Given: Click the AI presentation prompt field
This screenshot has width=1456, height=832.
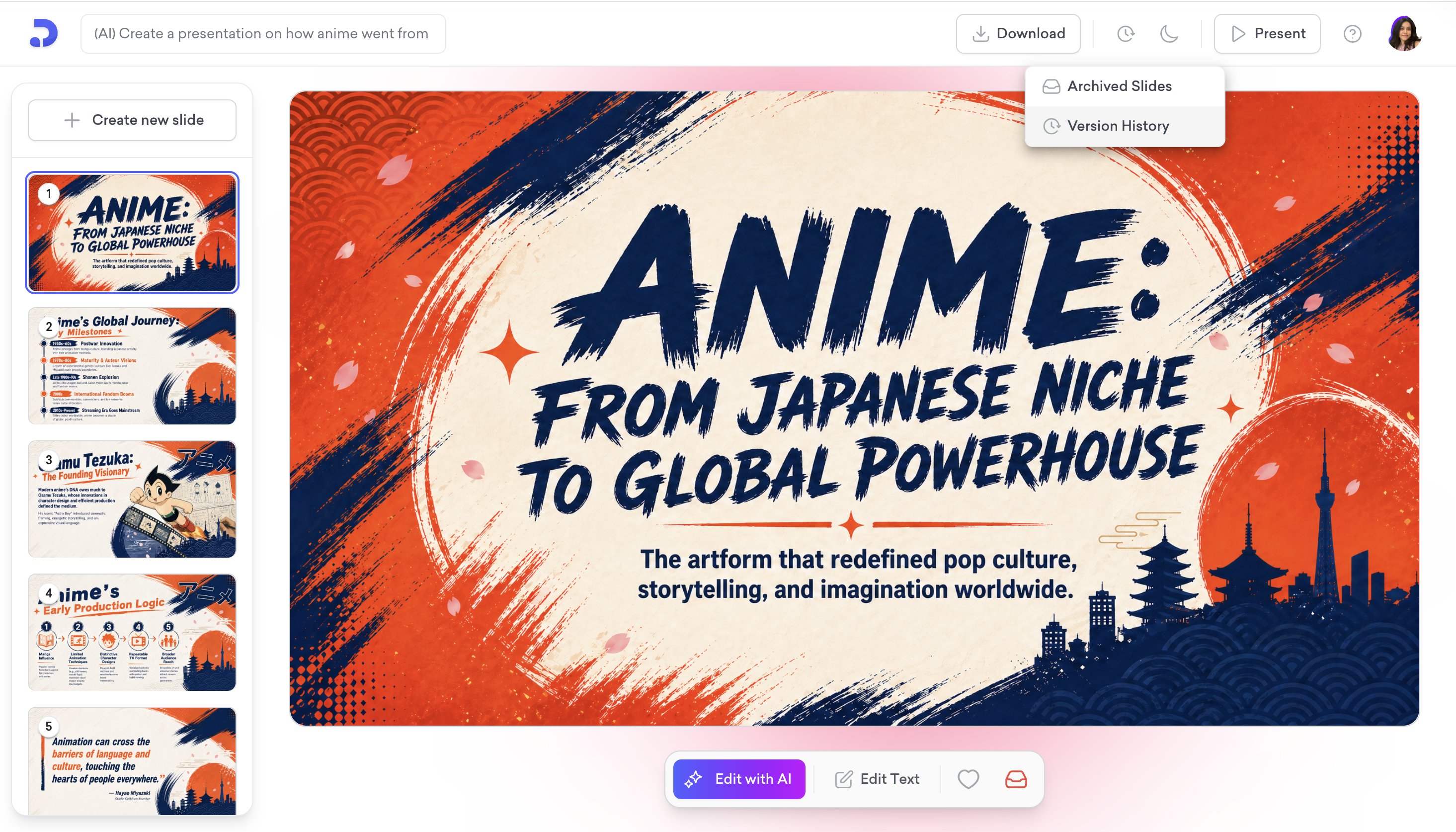Looking at the screenshot, I should point(263,34).
